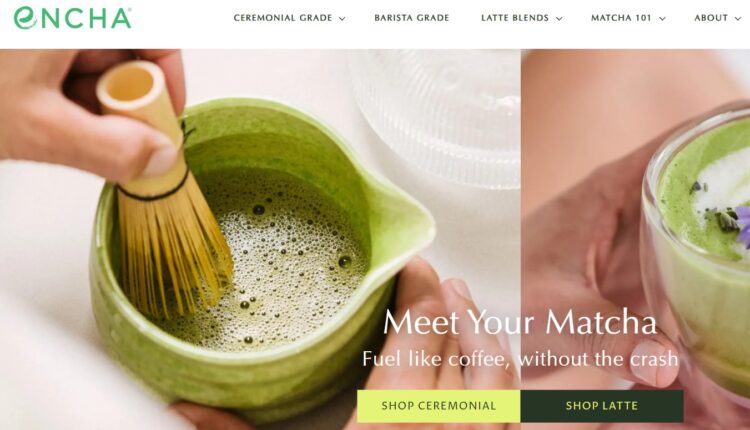Expand the chevron beside Ceremonial Grade
The height and width of the screenshot is (430, 750).
click(342, 19)
